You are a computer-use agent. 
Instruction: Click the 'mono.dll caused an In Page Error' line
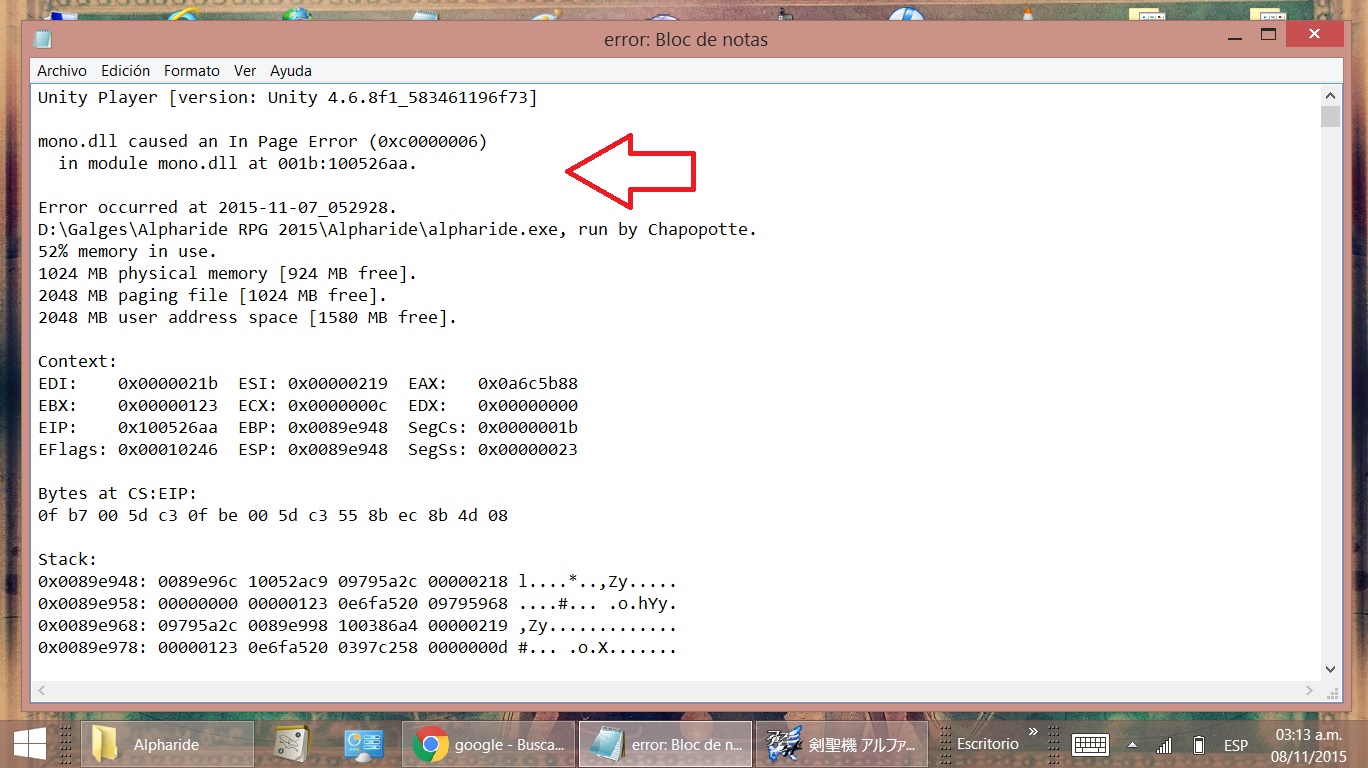[x=263, y=141]
